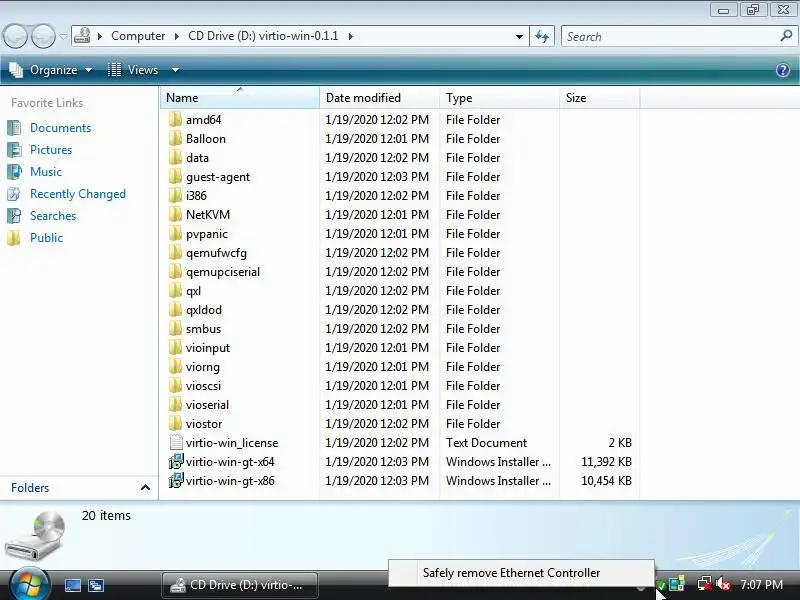This screenshot has height=600, width=800.
Task: Click the Text Document type cell
Action: pos(486,443)
